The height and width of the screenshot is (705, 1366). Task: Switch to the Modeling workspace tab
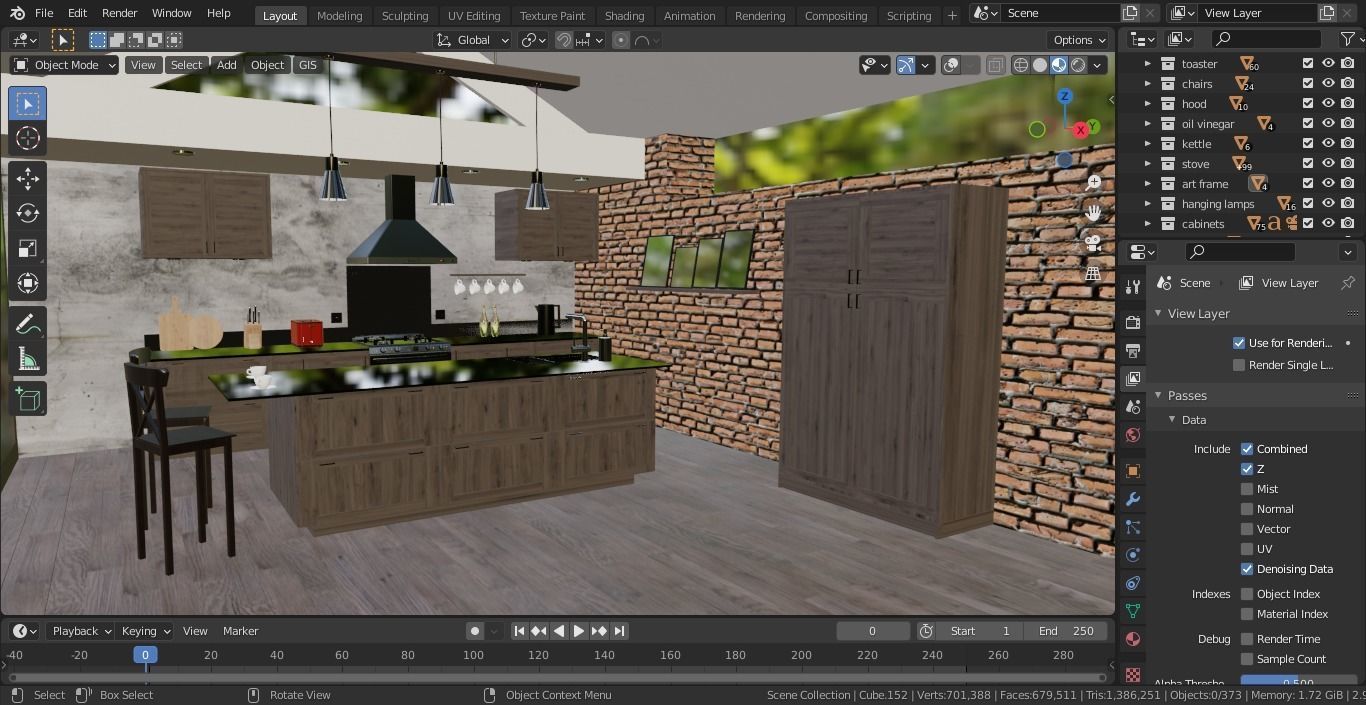point(339,15)
